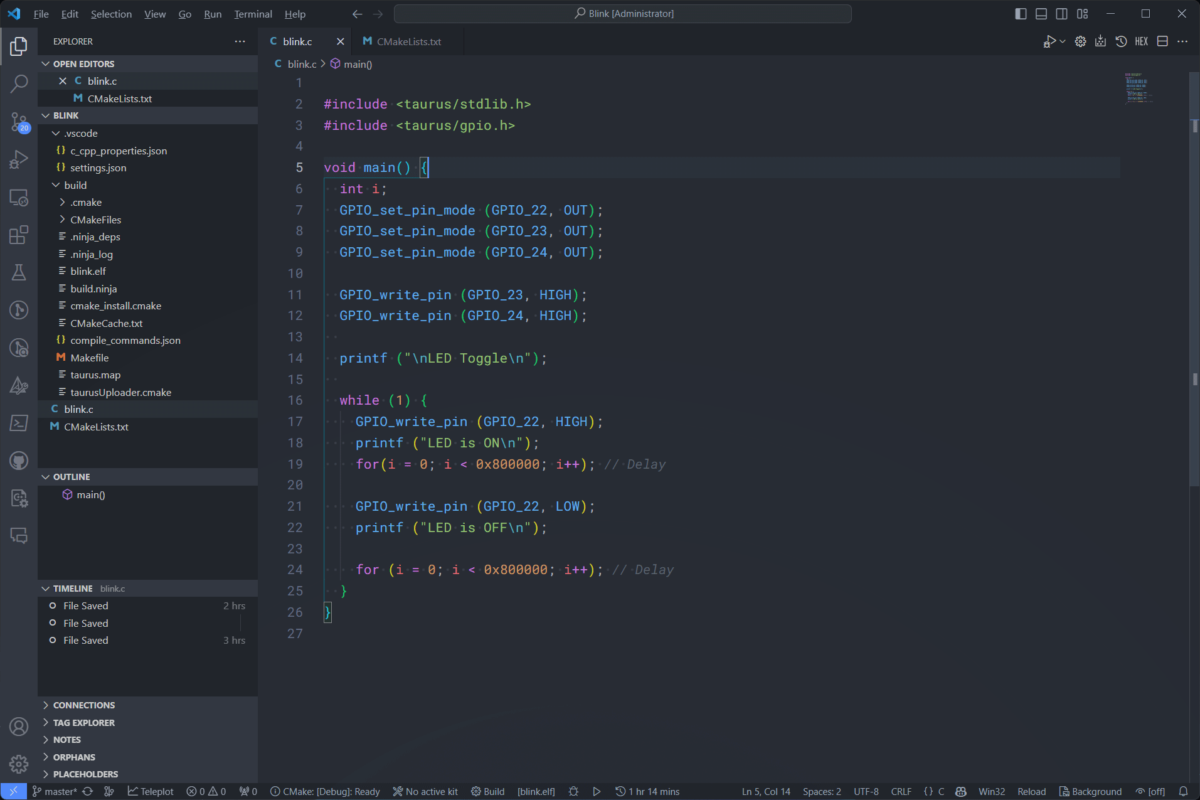Toggle bottom panel visibility
Viewport: 1200px width, 800px height.
[1041, 14]
